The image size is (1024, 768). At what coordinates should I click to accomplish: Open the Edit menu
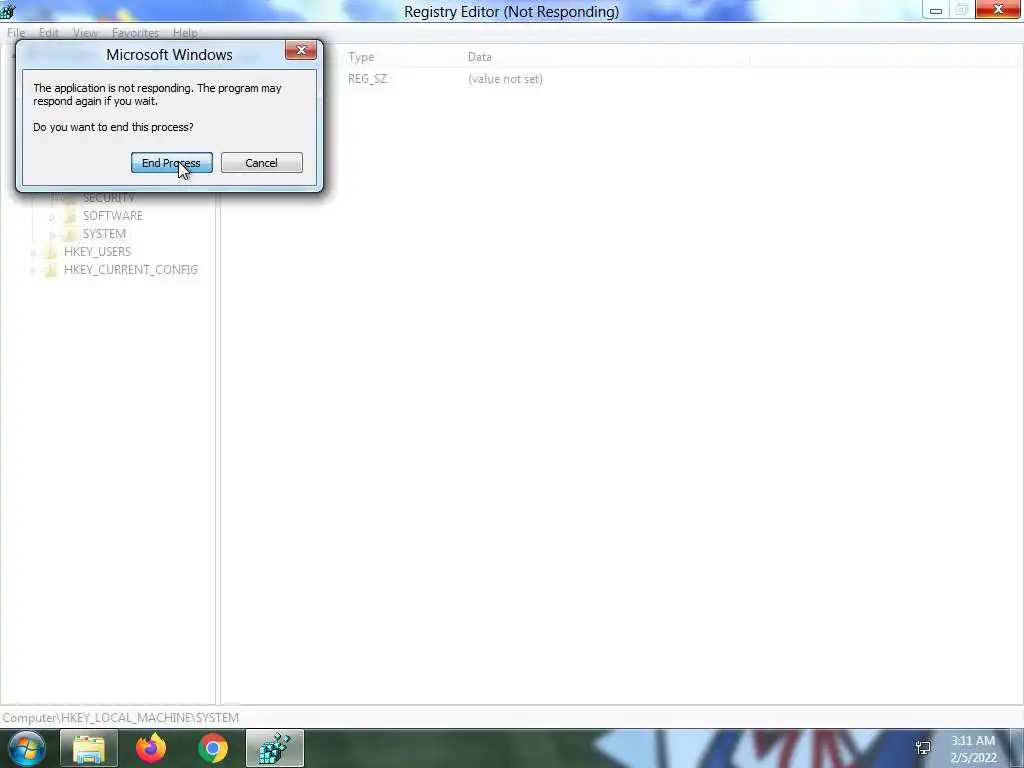[x=48, y=33]
